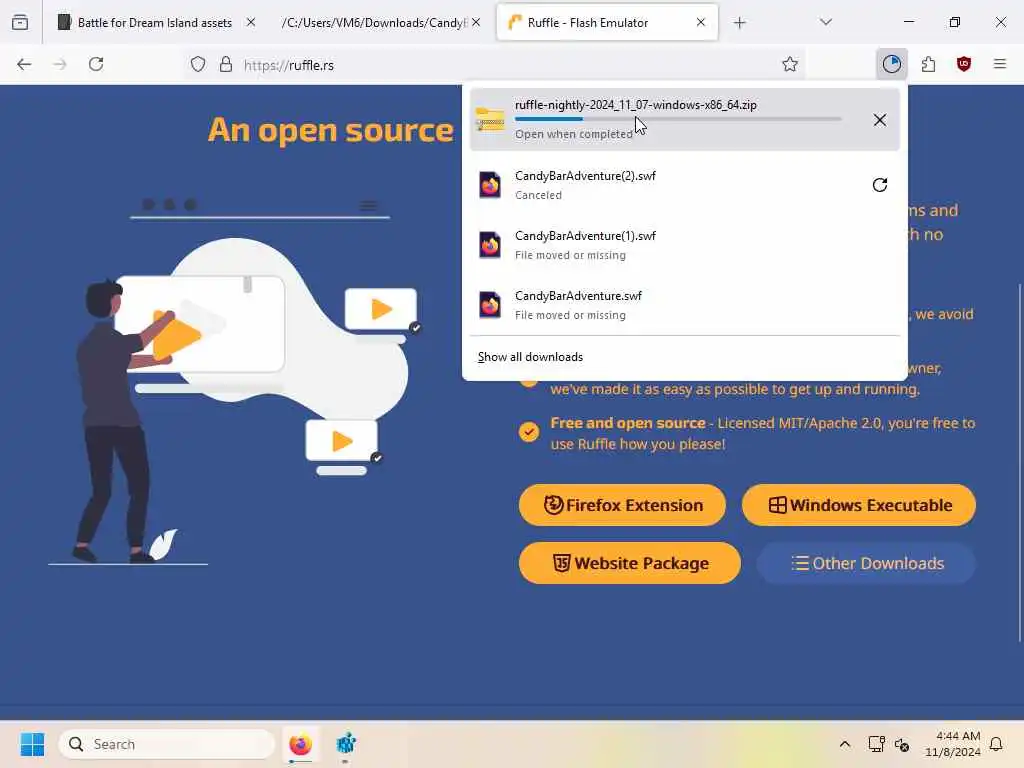Open the Windows Start menu
This screenshot has width=1024, height=768.
coord(32,744)
